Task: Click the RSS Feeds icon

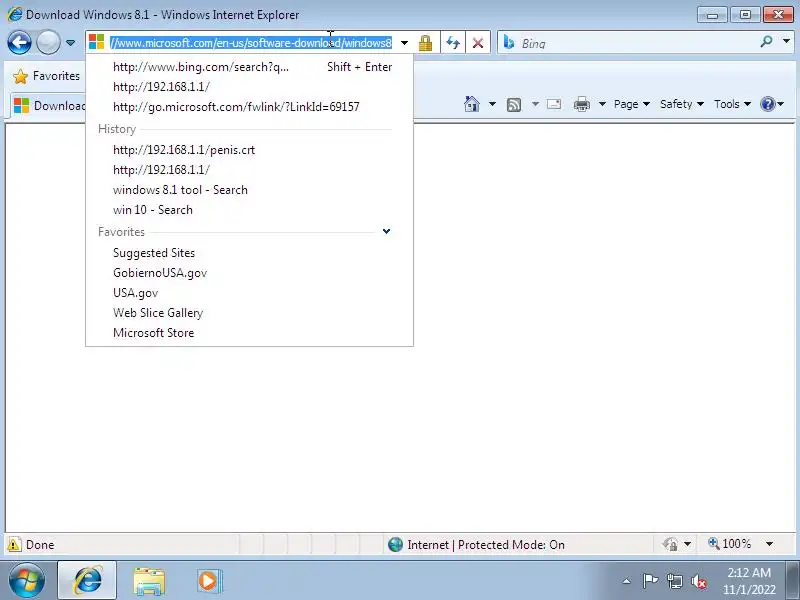Action: pos(514,105)
